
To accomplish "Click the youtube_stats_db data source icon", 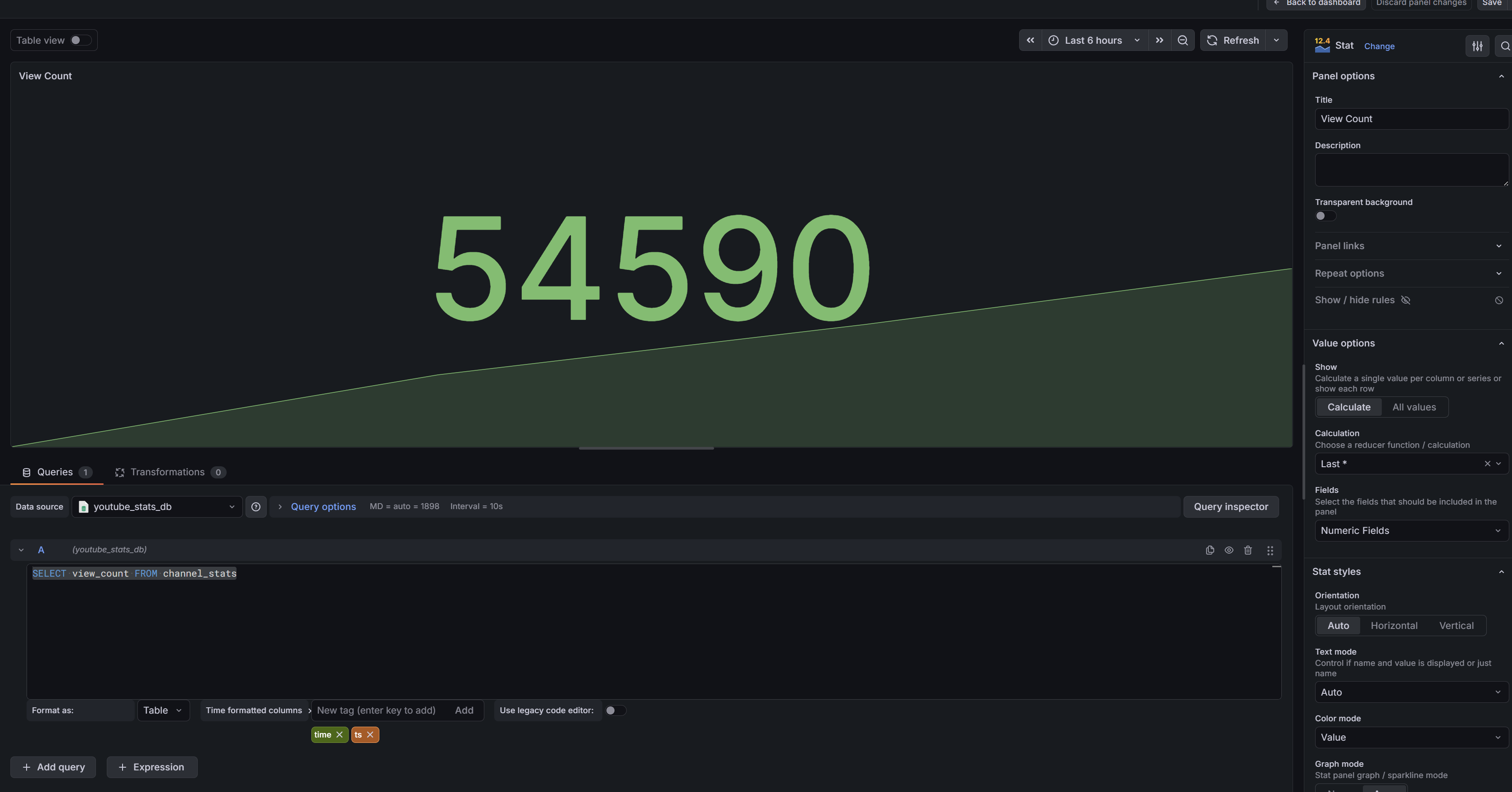I will point(83,507).
